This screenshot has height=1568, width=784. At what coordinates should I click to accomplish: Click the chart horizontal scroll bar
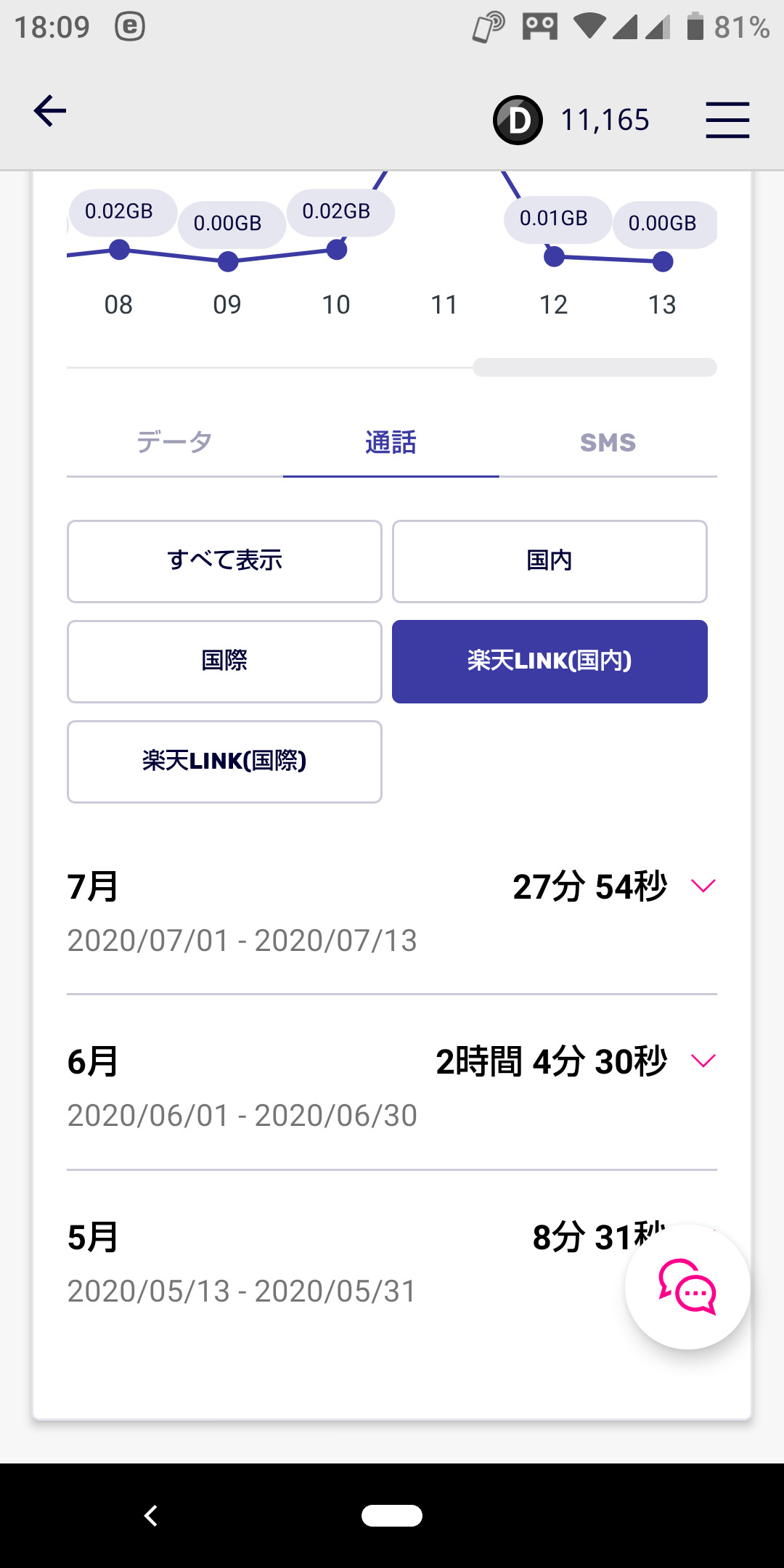(595, 367)
